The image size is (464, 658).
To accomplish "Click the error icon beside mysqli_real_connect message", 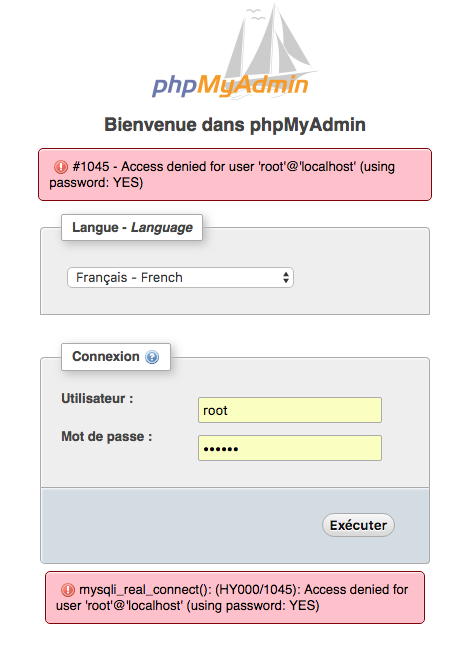I will tap(68, 590).
